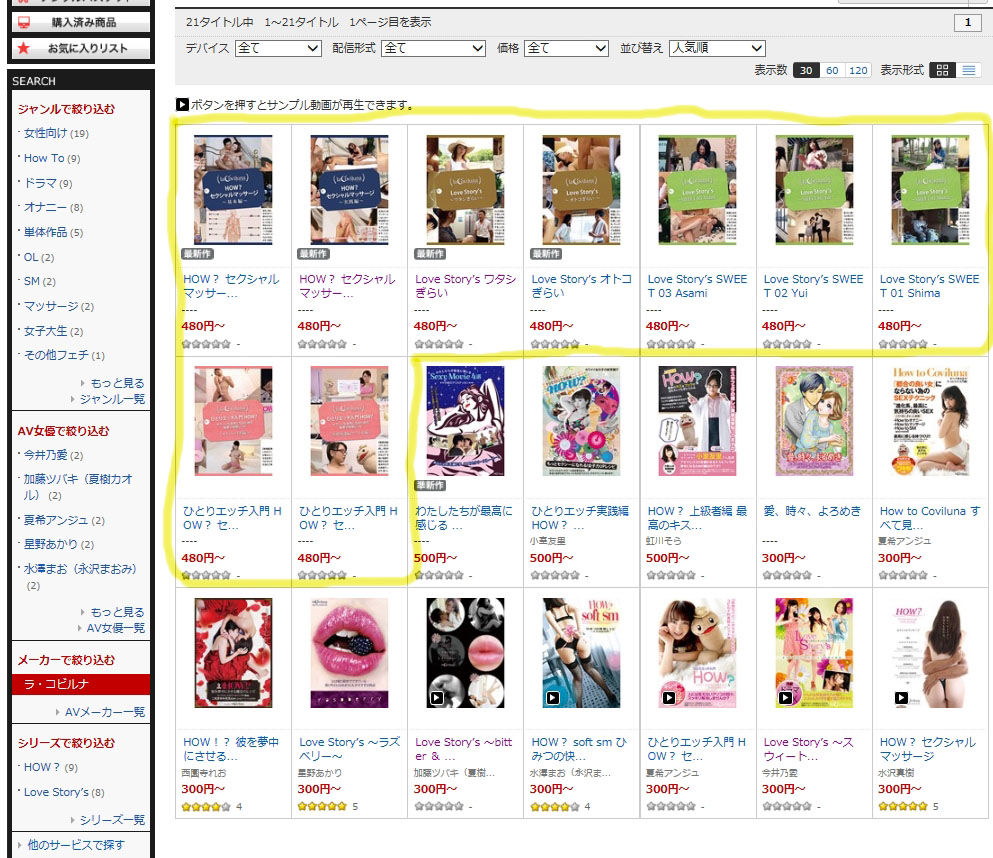Image resolution: width=993 pixels, height=858 pixels.
Task: Open Love Story's SWEET 03 Asami thumbnail
Action: 697,189
